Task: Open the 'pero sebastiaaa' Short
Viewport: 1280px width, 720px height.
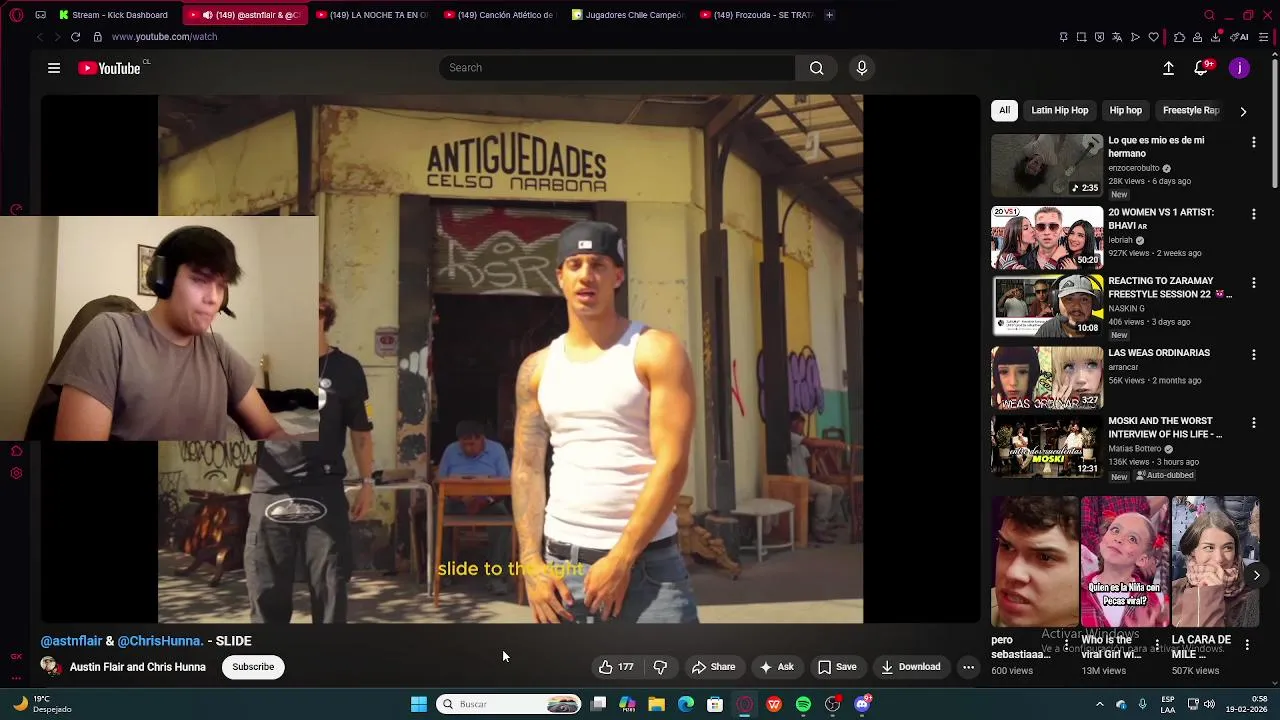Action: [x=1034, y=562]
